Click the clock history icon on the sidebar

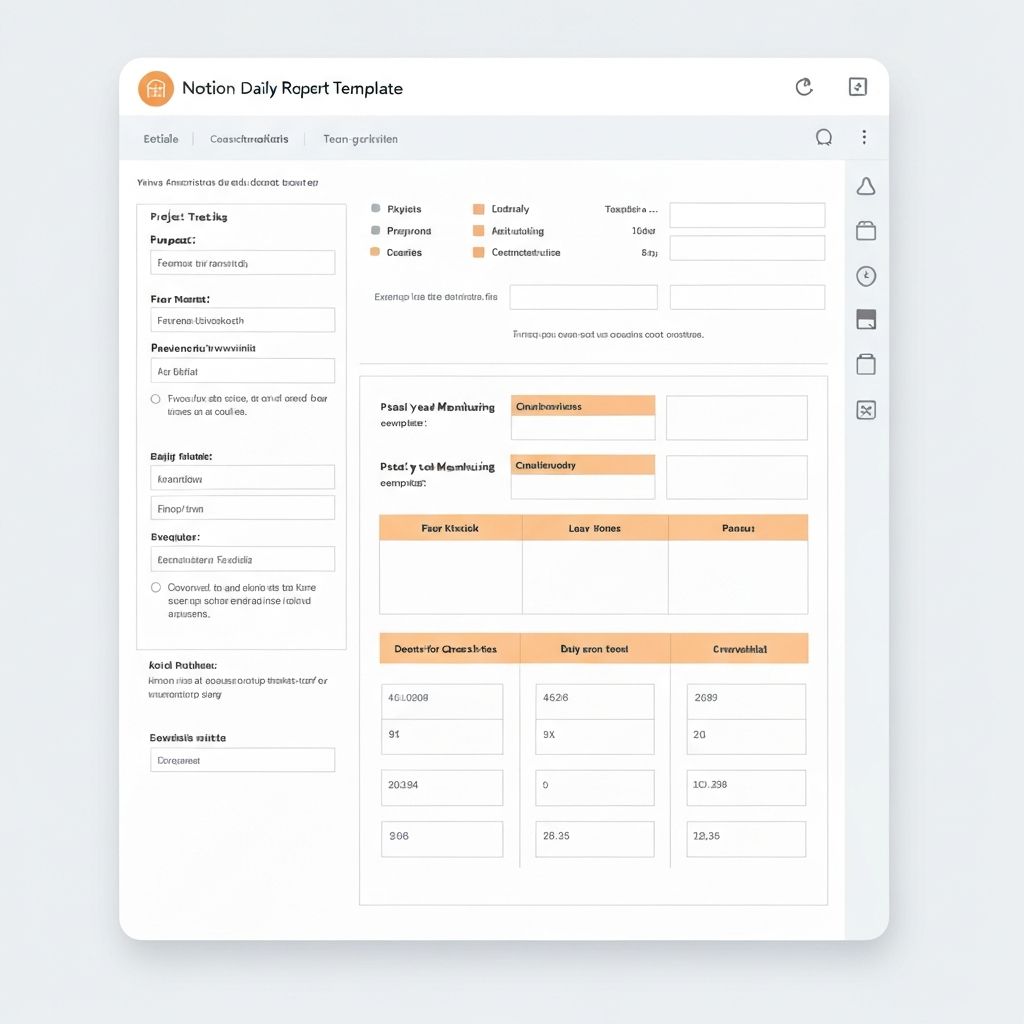coord(865,276)
